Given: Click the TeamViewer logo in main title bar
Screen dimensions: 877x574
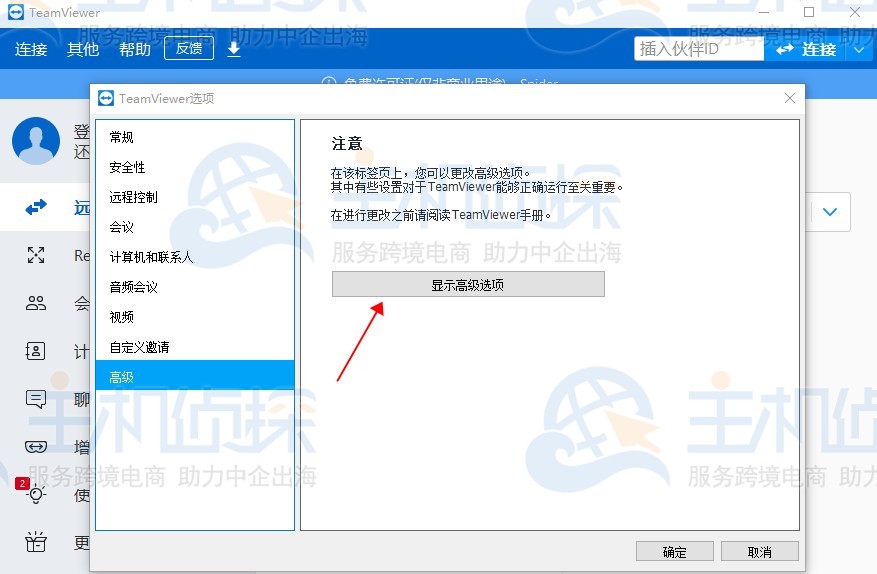Looking at the screenshot, I should click(16, 12).
